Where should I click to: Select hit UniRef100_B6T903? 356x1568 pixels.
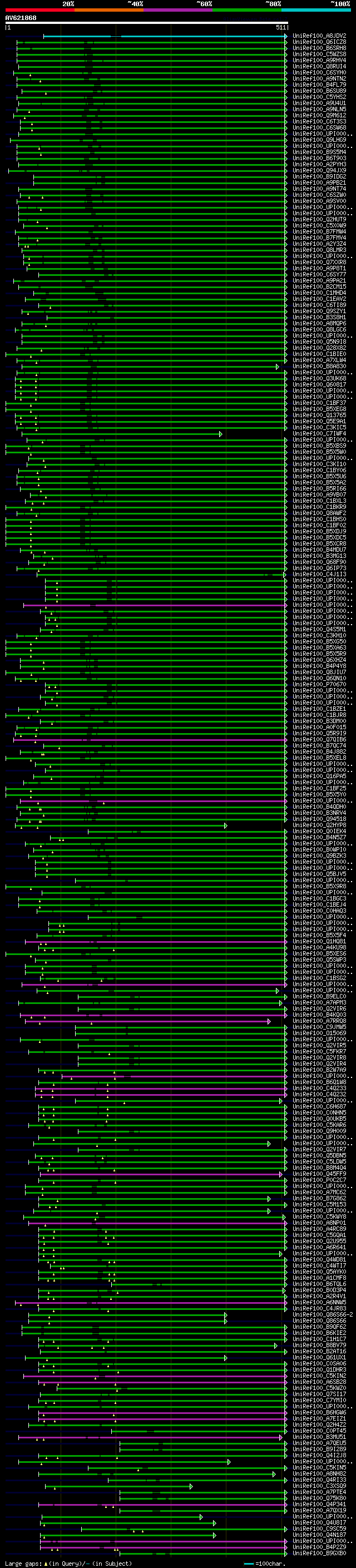[x=319, y=159]
